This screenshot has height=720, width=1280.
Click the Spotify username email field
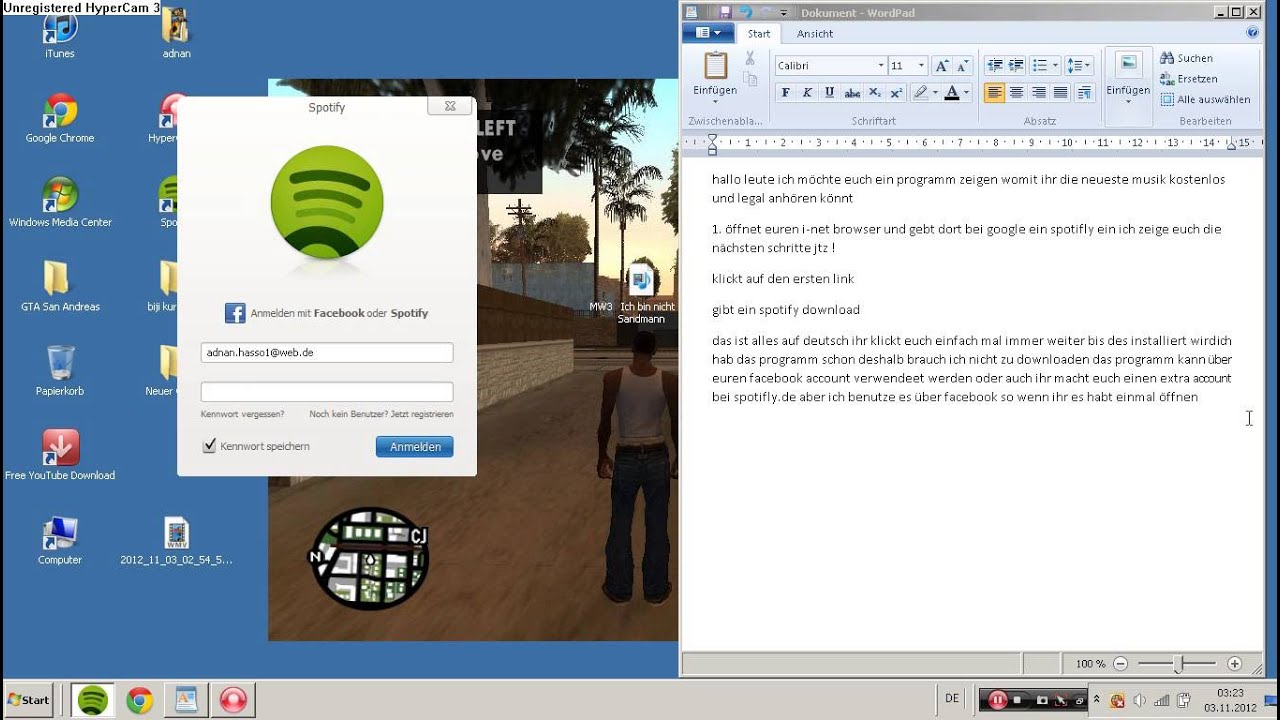[327, 352]
